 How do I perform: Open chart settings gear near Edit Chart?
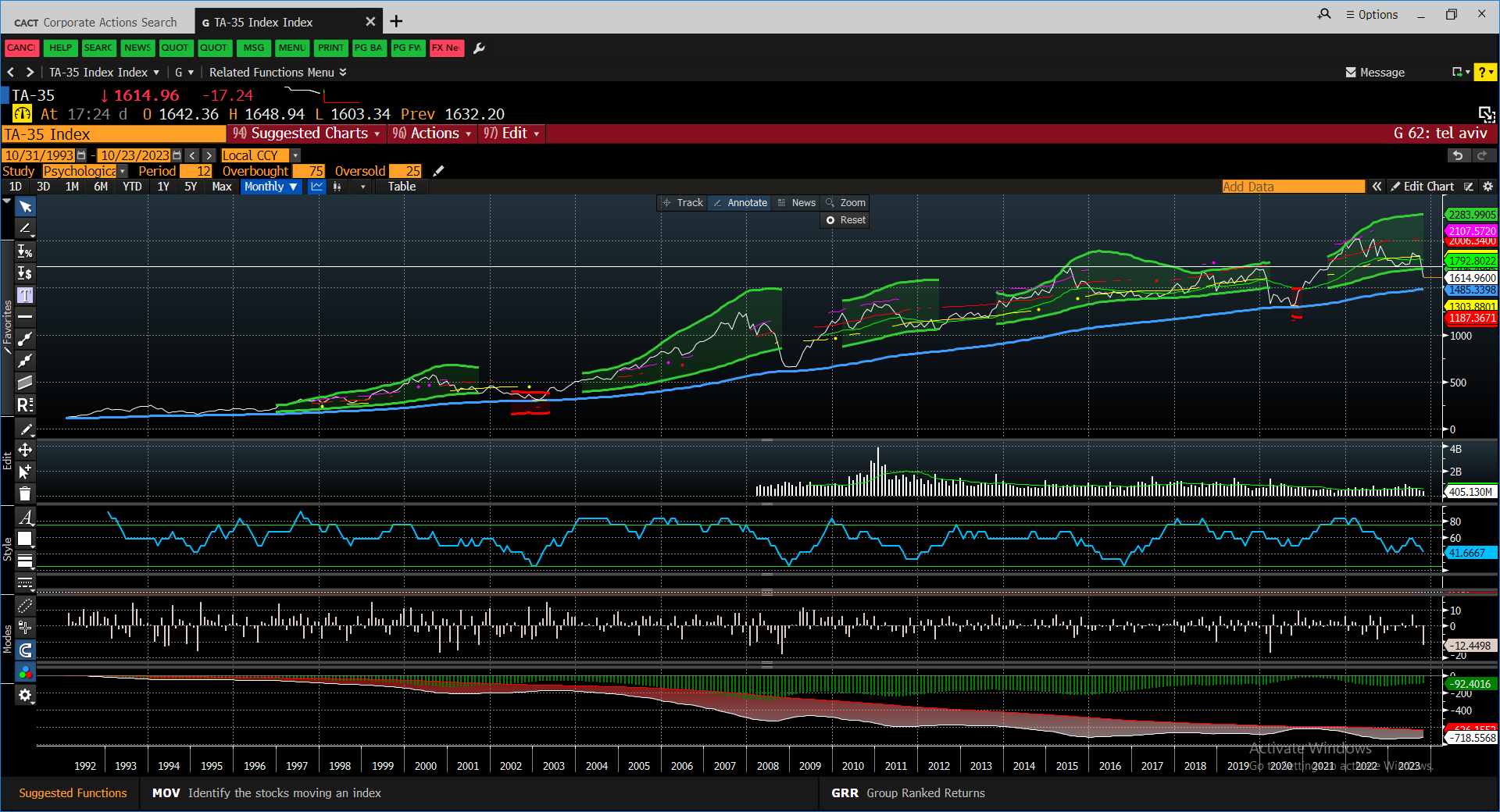pyautogui.click(x=1487, y=187)
